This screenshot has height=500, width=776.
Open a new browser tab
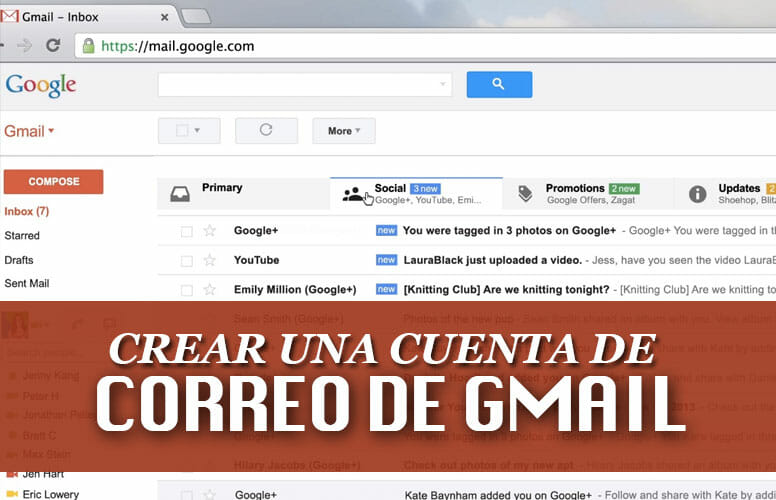pyautogui.click(x=196, y=17)
